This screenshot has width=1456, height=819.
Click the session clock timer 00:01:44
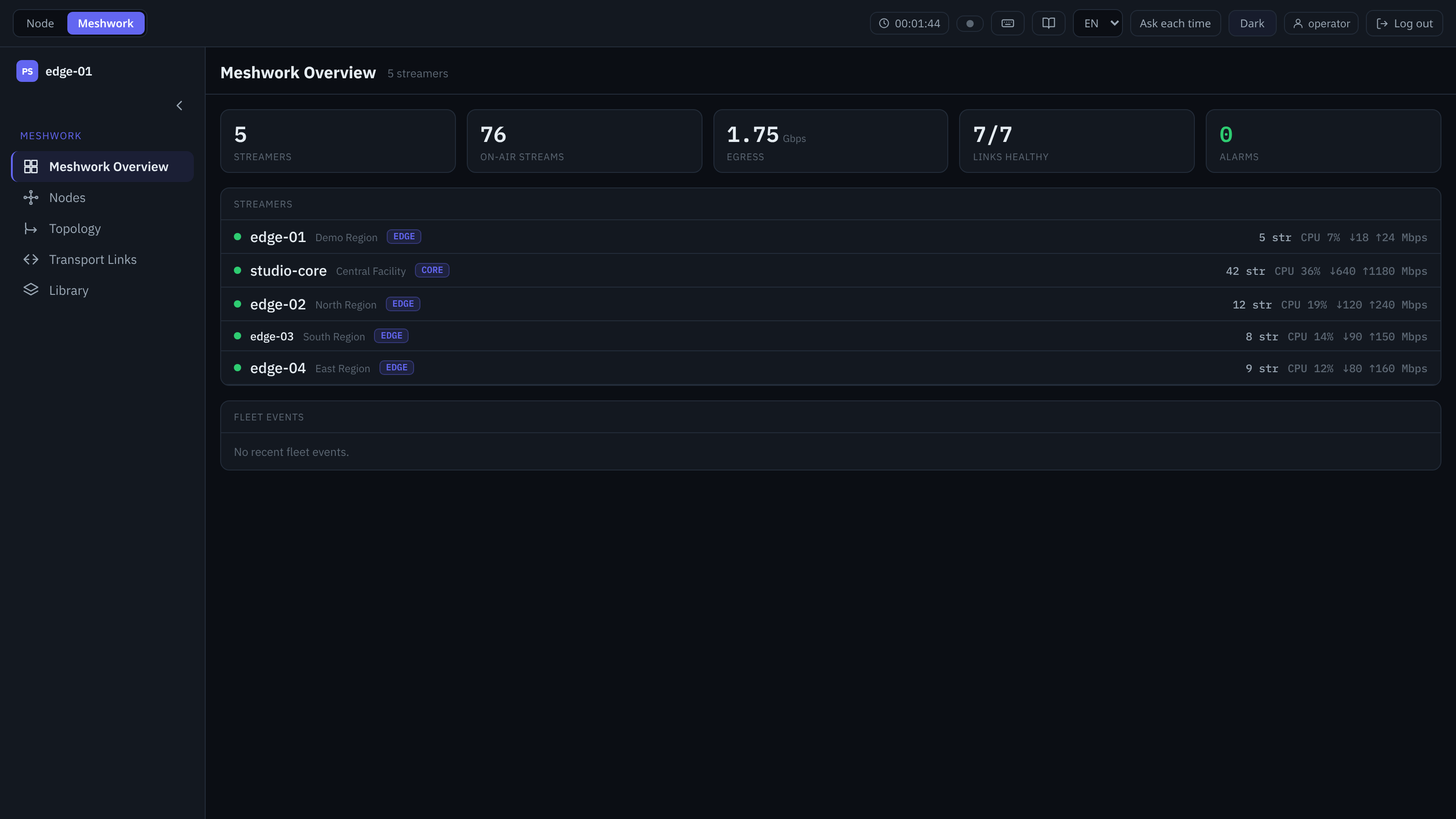click(910, 23)
